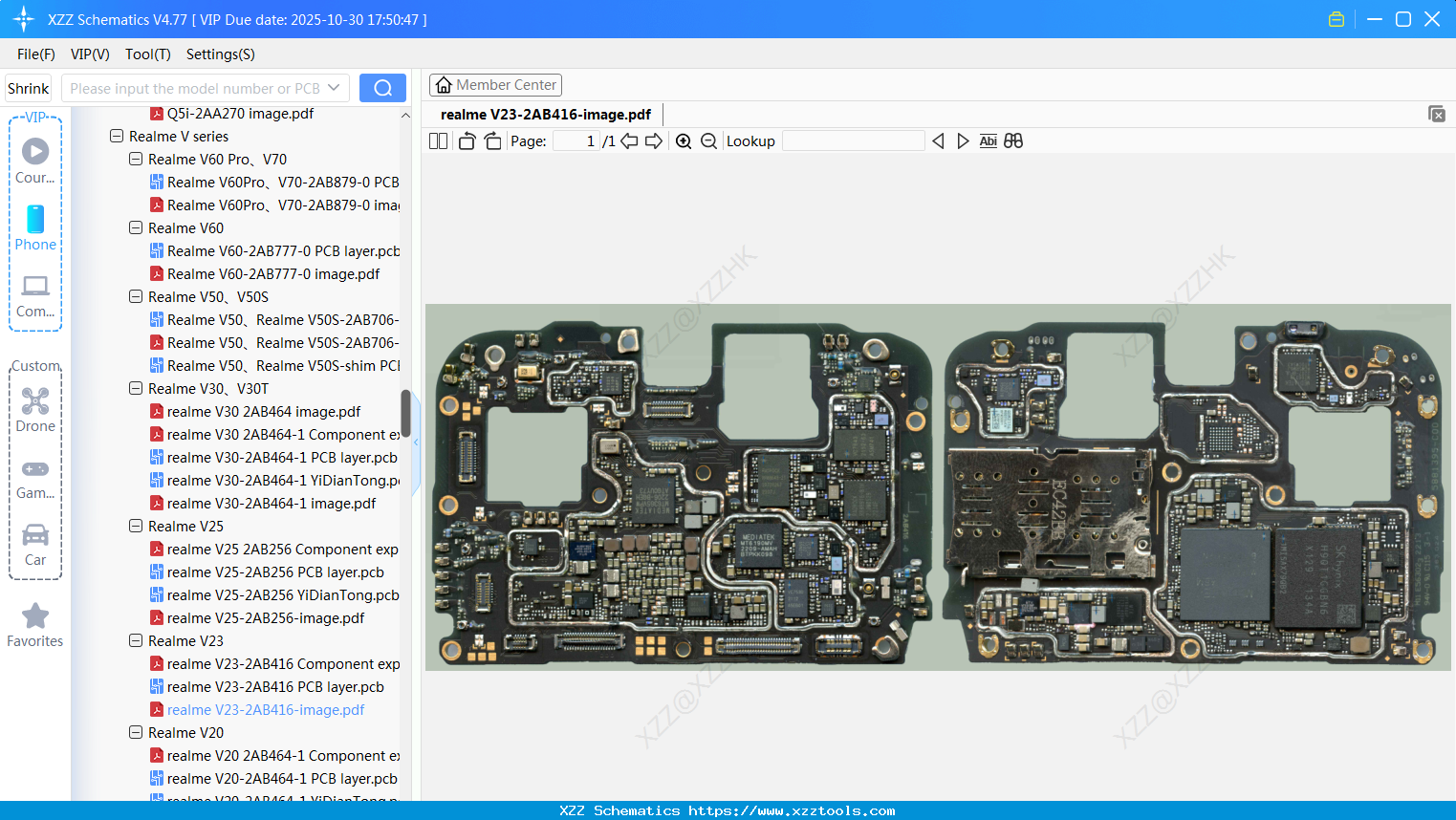The width and height of the screenshot is (1456, 820).
Task: Rotate the page counterclockwise
Action: (x=467, y=141)
